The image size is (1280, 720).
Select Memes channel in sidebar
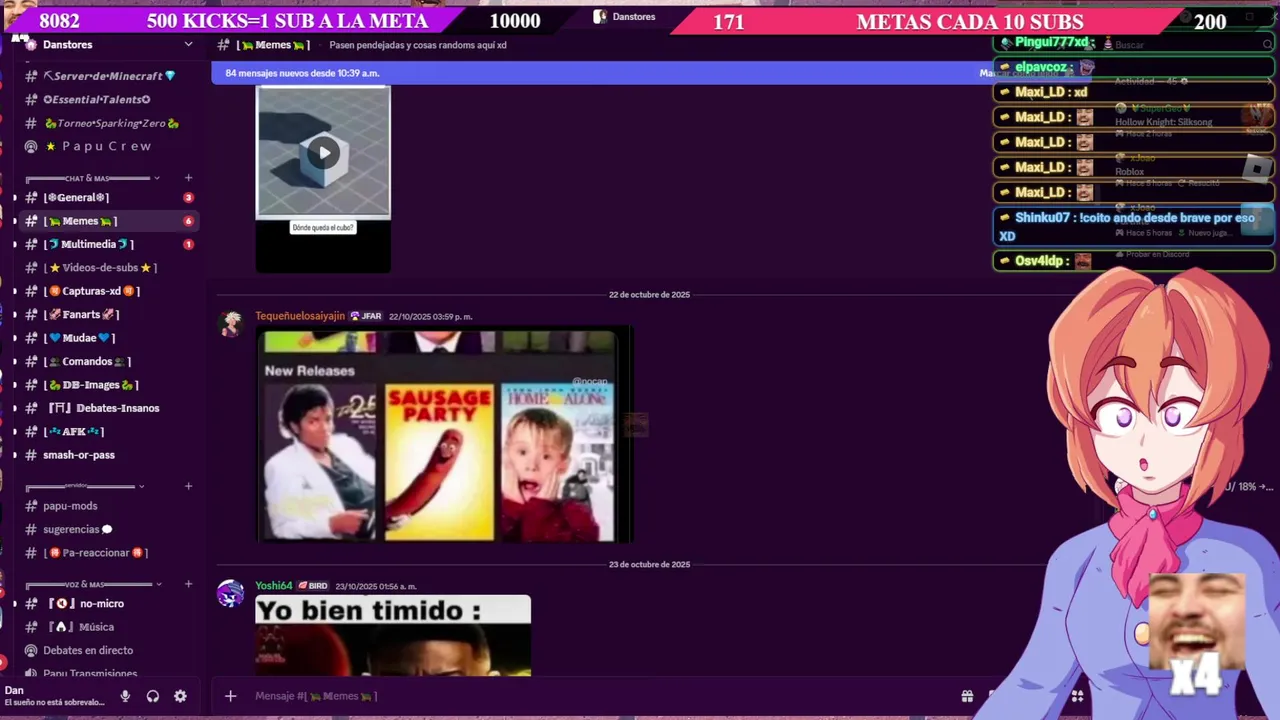(108, 221)
